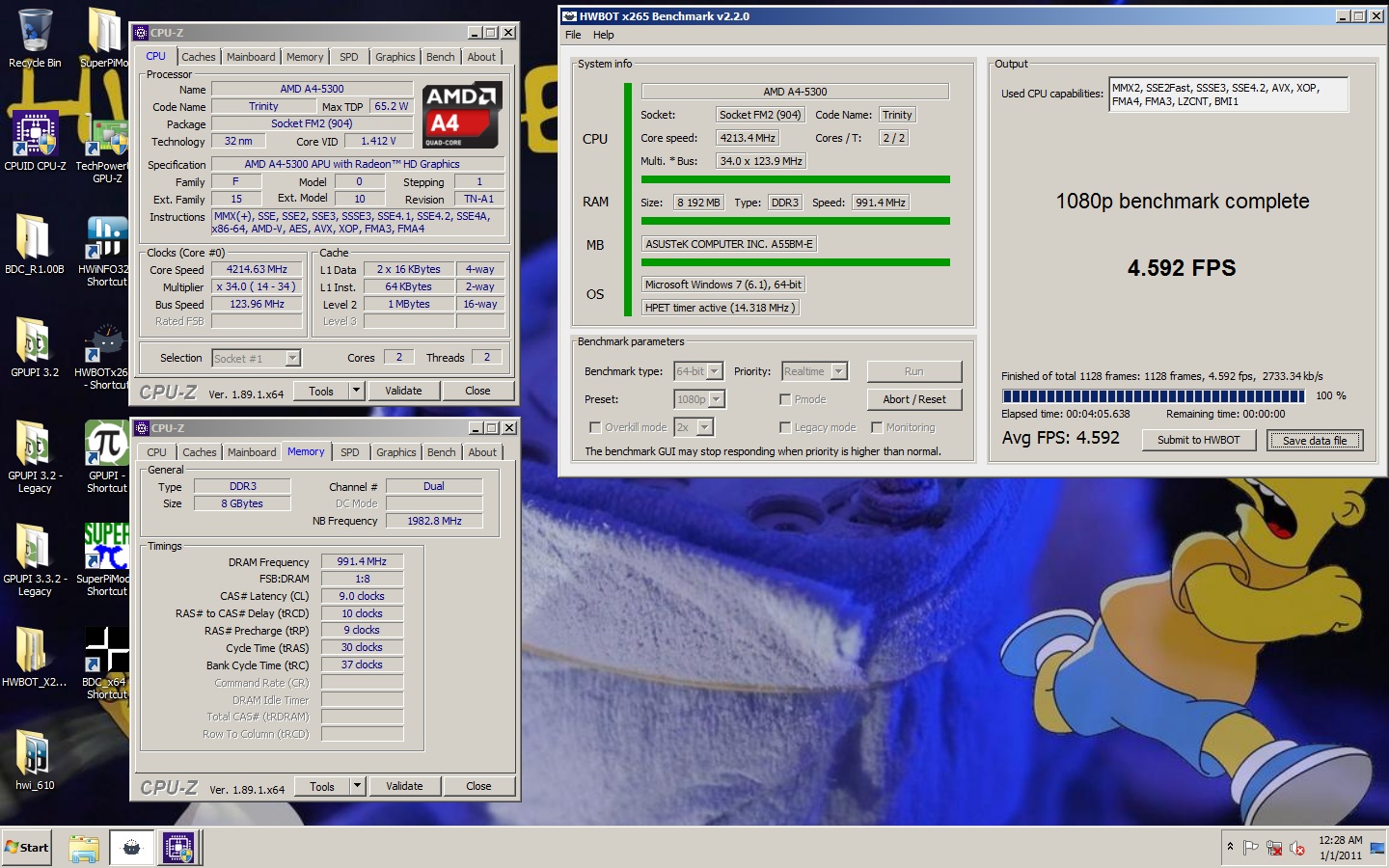Screen dimensions: 1389x868
Task: Switch to CPU tab in lower CPU-Z
Action: click(x=156, y=452)
